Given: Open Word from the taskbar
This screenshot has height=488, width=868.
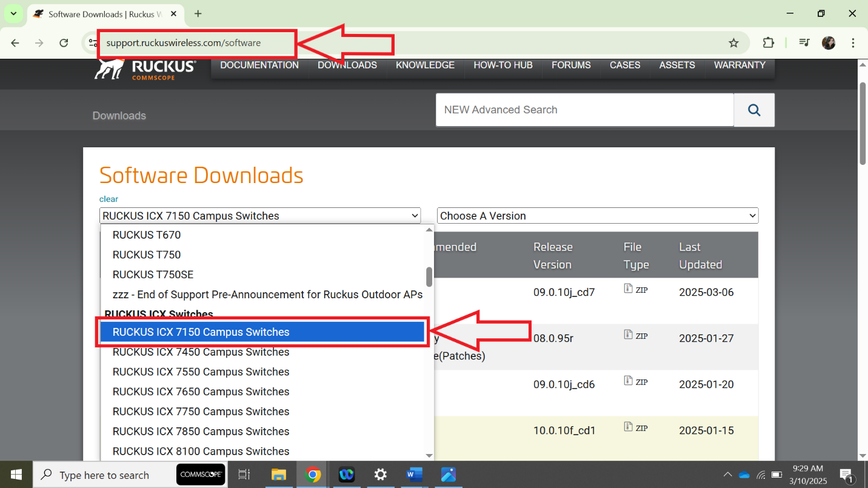Looking at the screenshot, I should coord(414,474).
